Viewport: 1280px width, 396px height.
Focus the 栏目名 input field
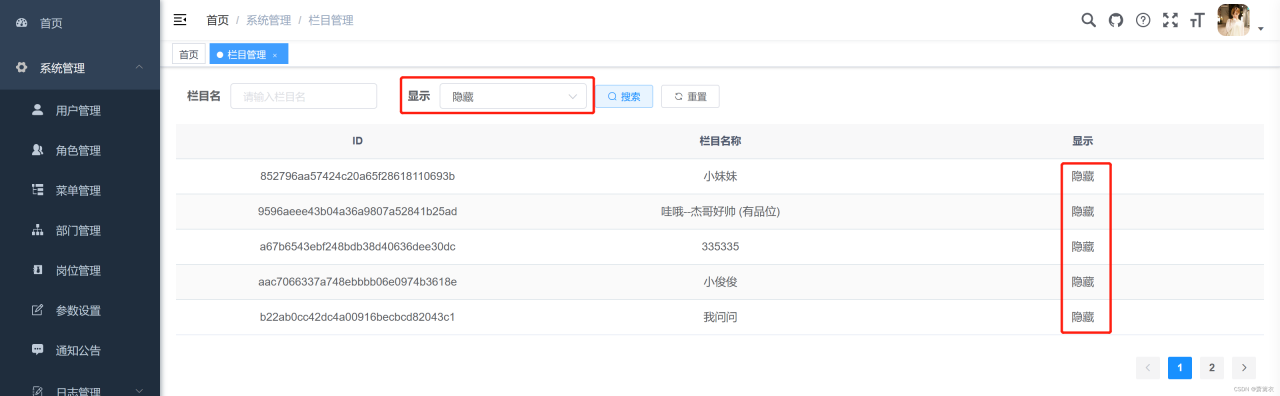304,96
